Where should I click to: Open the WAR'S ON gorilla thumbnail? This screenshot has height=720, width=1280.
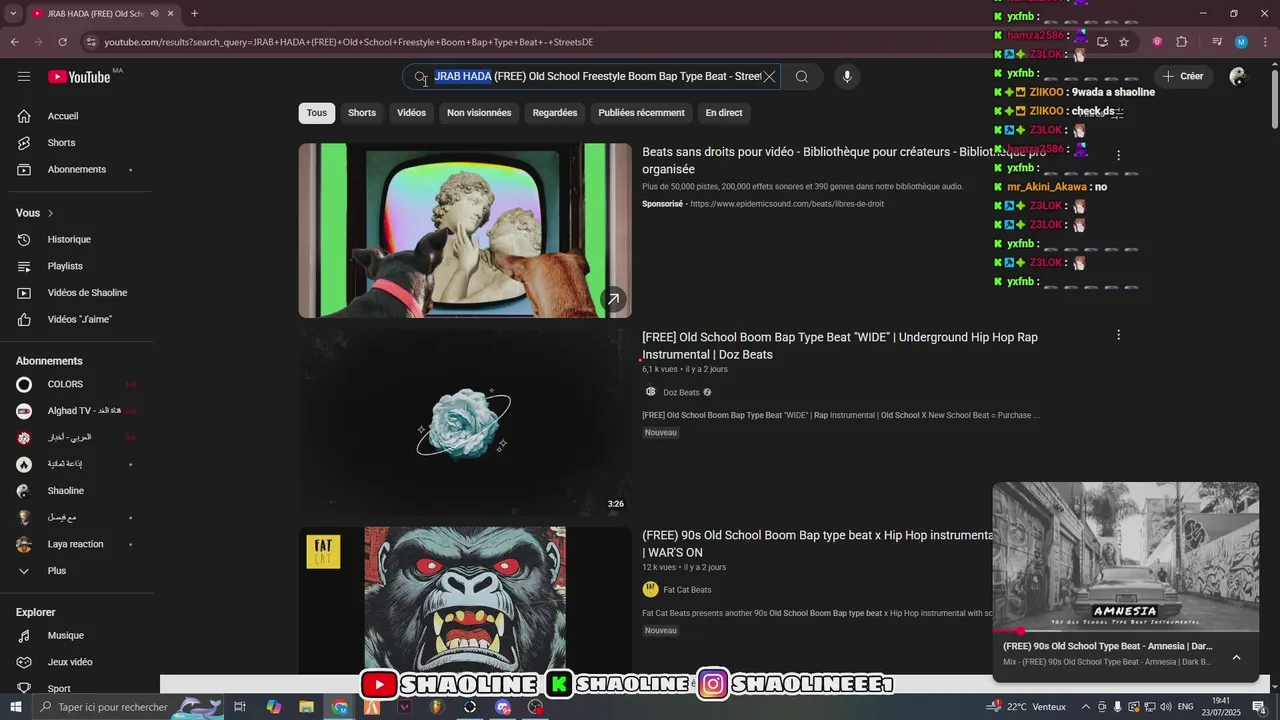pyautogui.click(x=465, y=600)
